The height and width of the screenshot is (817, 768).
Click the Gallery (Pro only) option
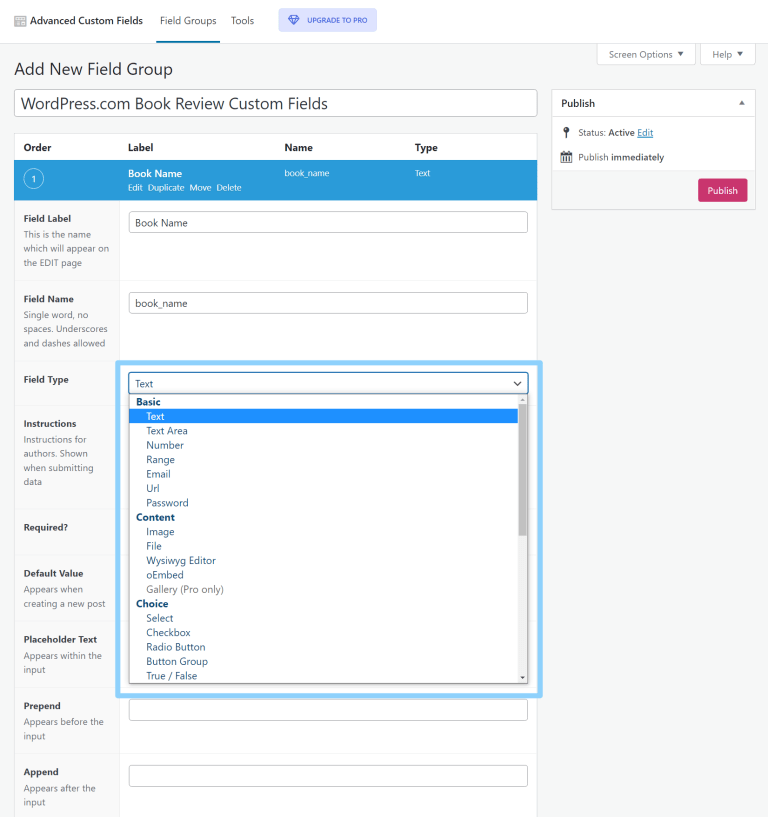(324, 589)
